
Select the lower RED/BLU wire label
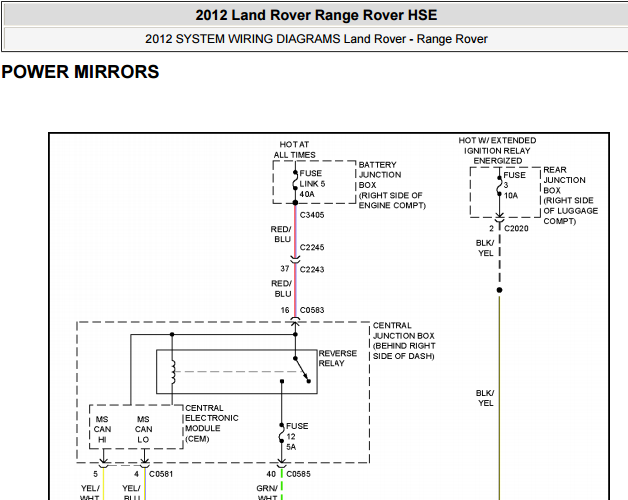pos(281,289)
